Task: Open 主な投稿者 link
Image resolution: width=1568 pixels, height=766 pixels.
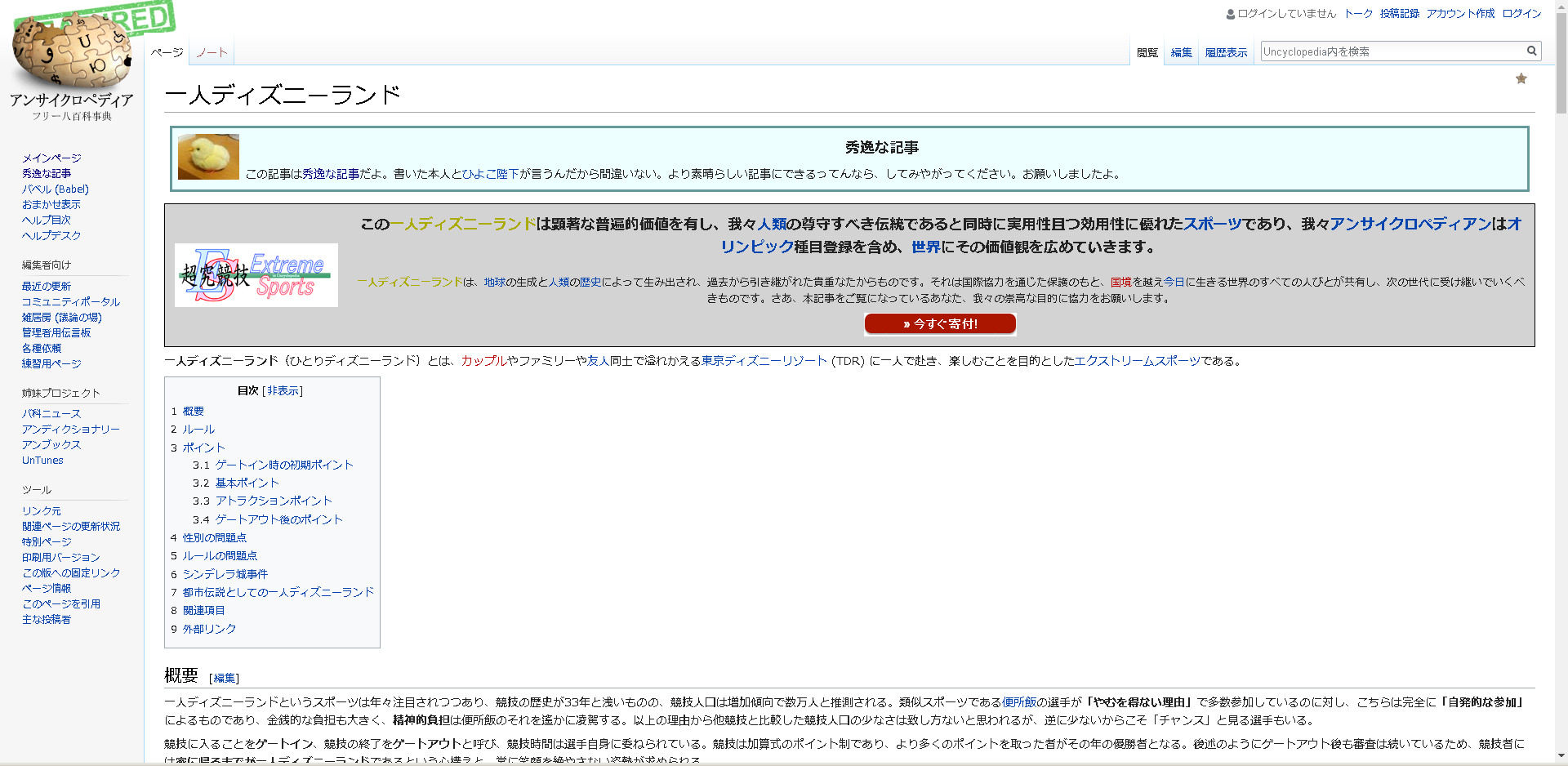Action: point(47,619)
